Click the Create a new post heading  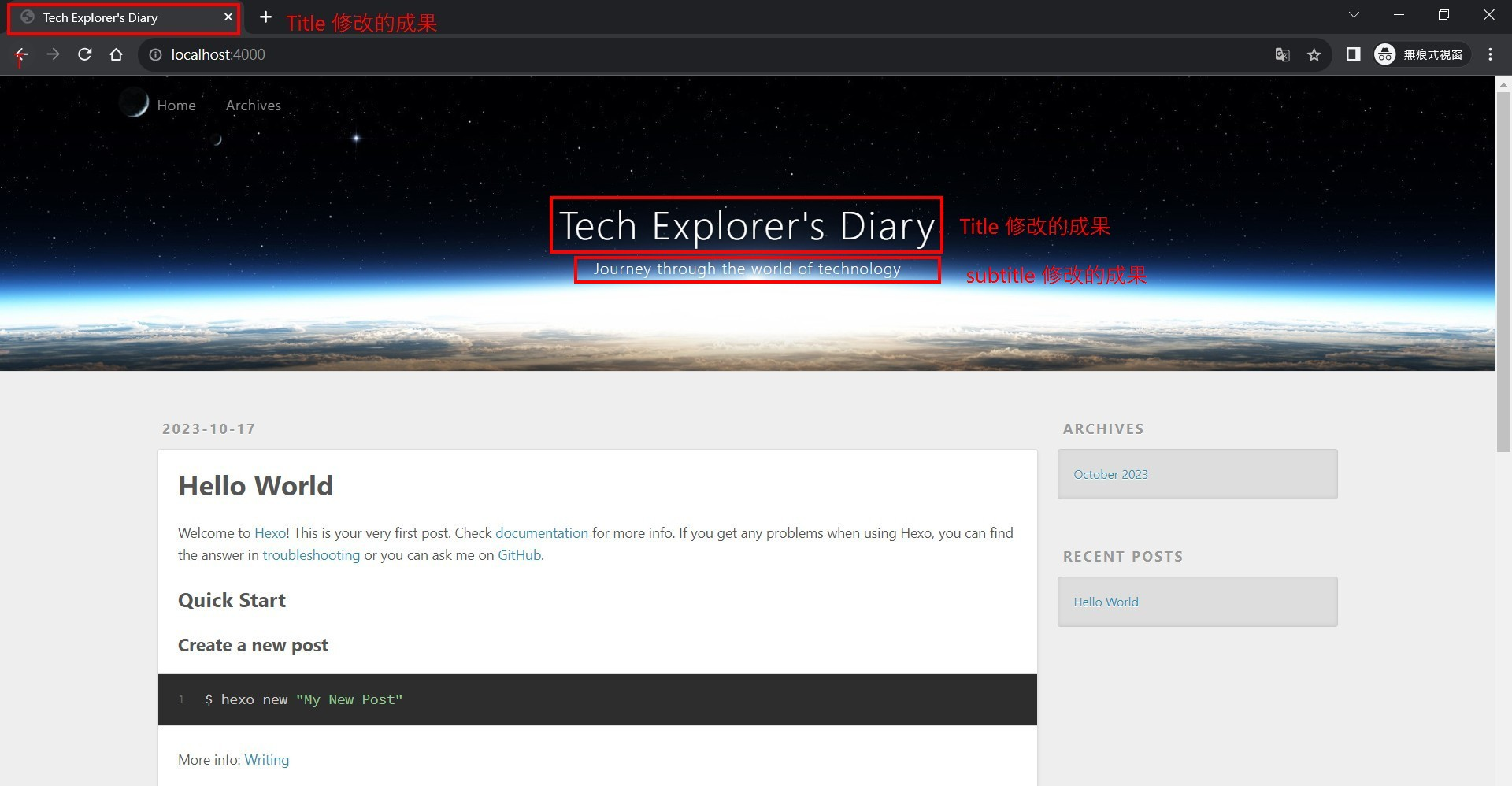pos(253,645)
